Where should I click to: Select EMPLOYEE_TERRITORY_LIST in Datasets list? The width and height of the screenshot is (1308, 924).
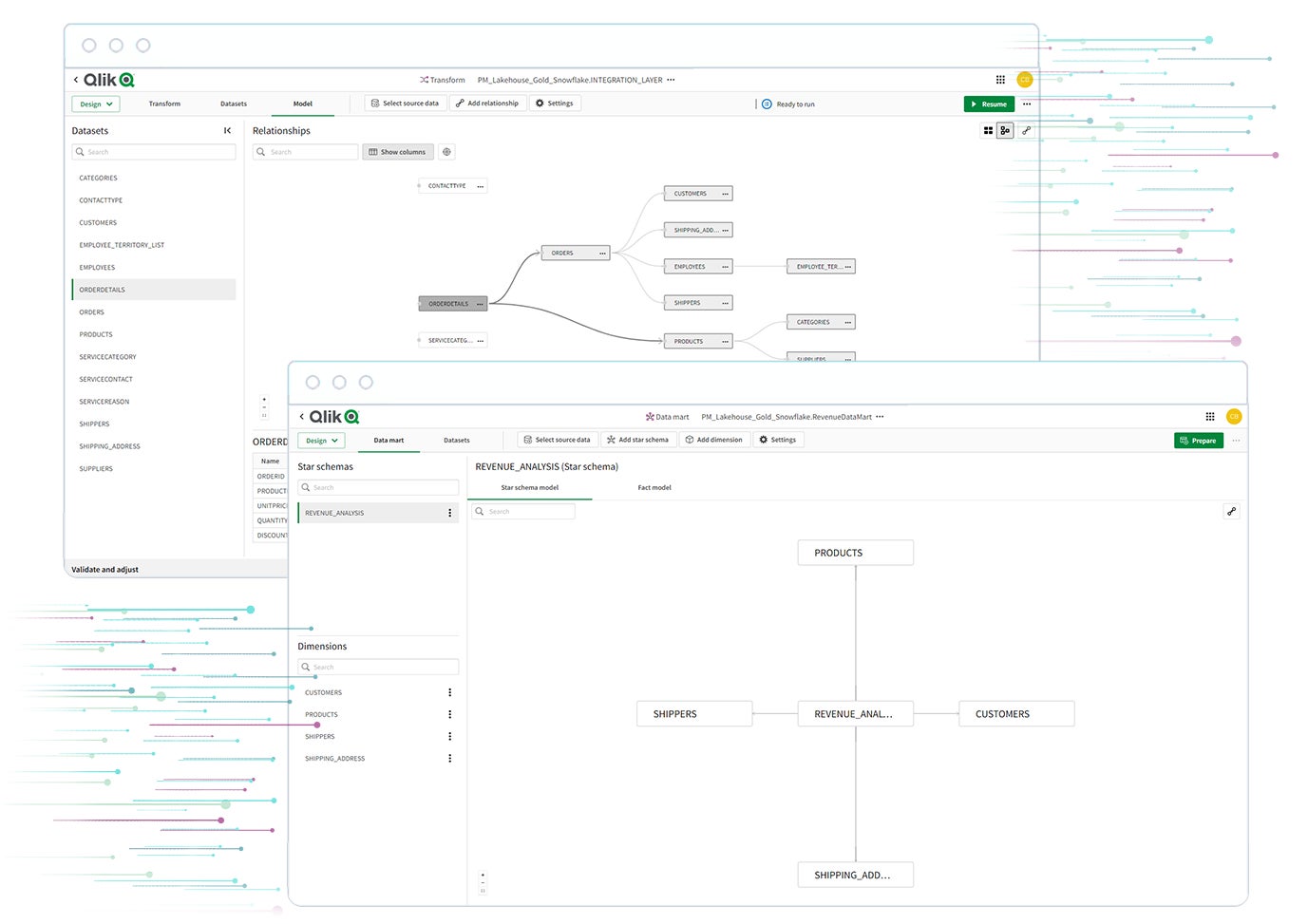click(x=154, y=245)
